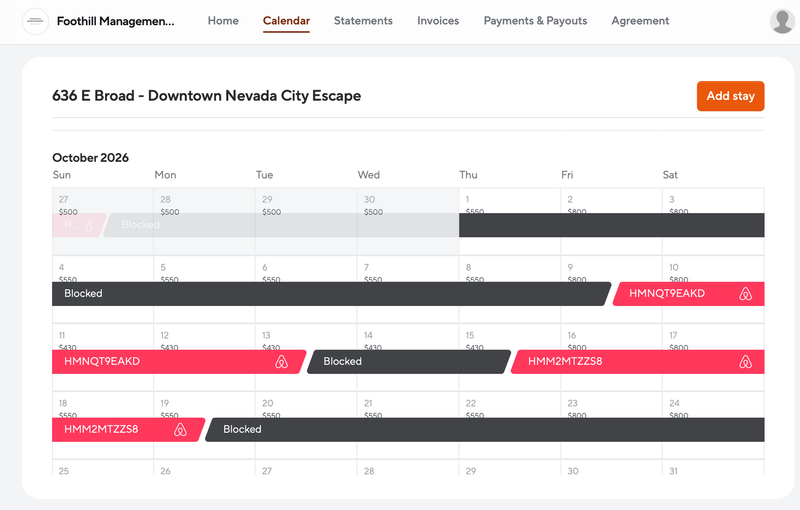This screenshot has height=510, width=800.
Task: Click Airbnb icon on HMM2MTZZS8 bar starting Oct 18
Action: point(180,429)
